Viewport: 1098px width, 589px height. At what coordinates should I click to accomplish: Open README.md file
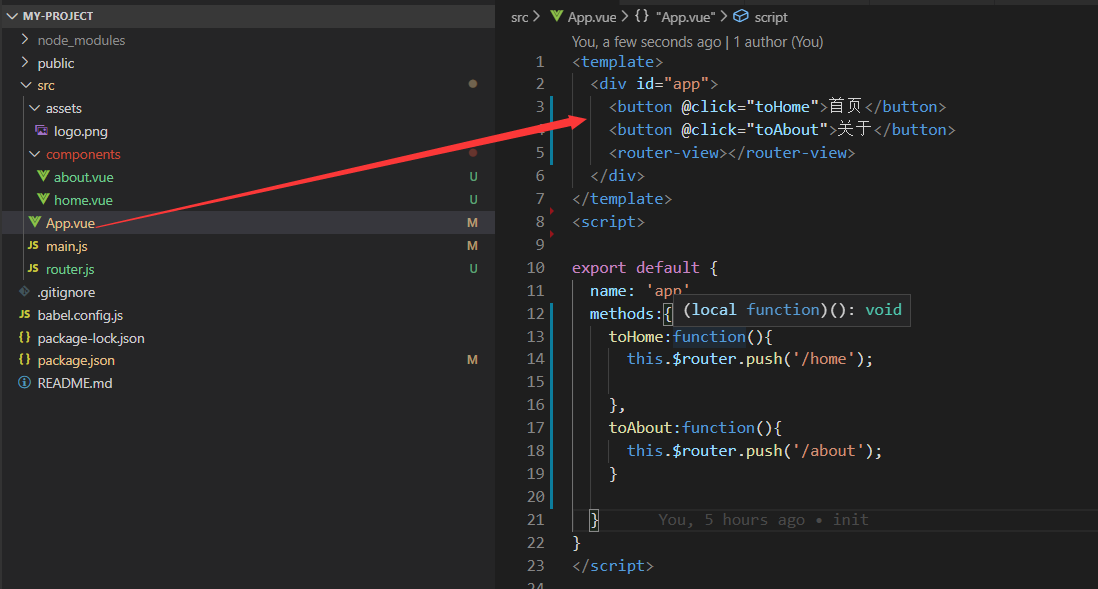pos(75,383)
